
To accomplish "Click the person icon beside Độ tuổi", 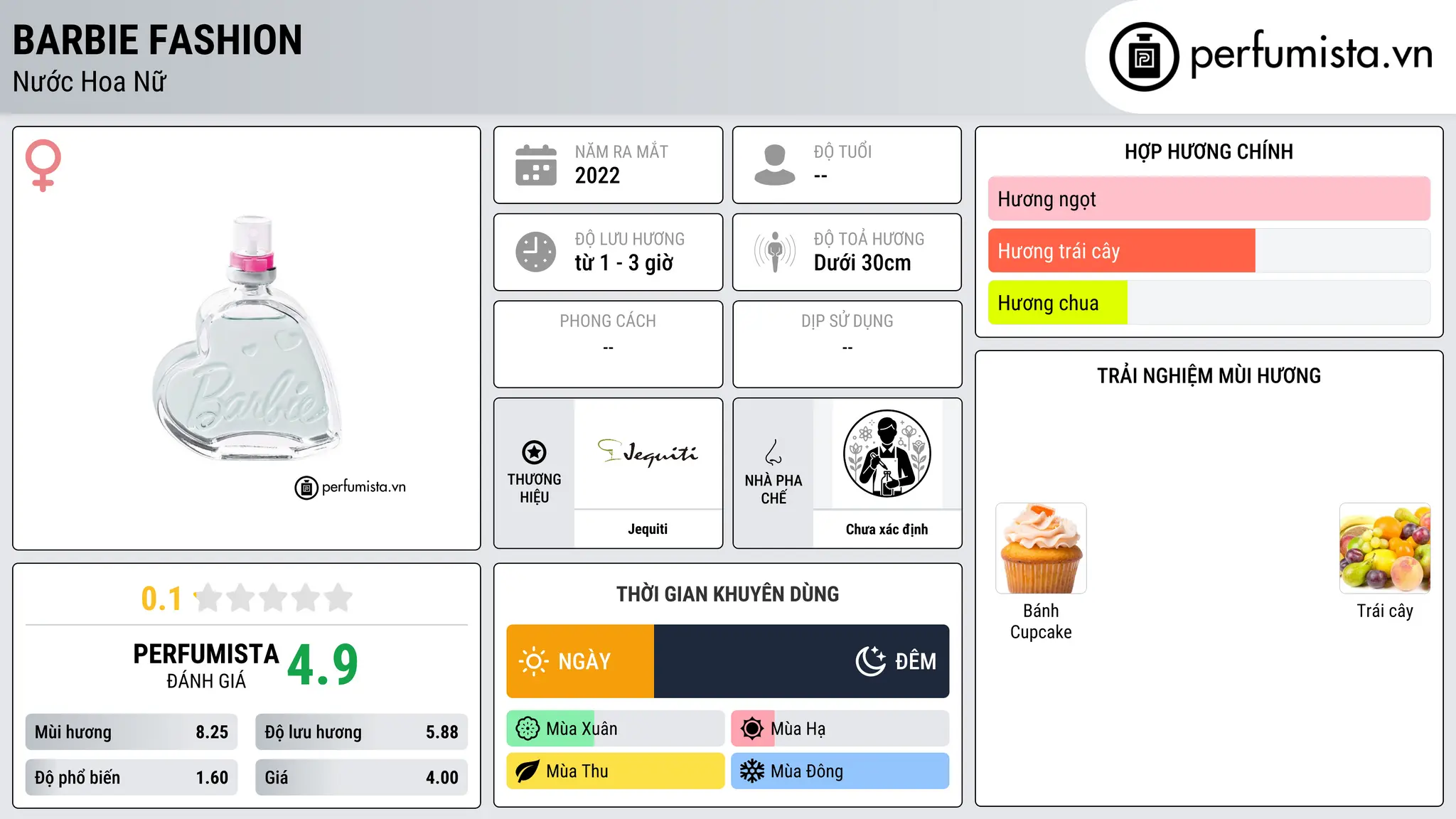I will click(x=775, y=165).
